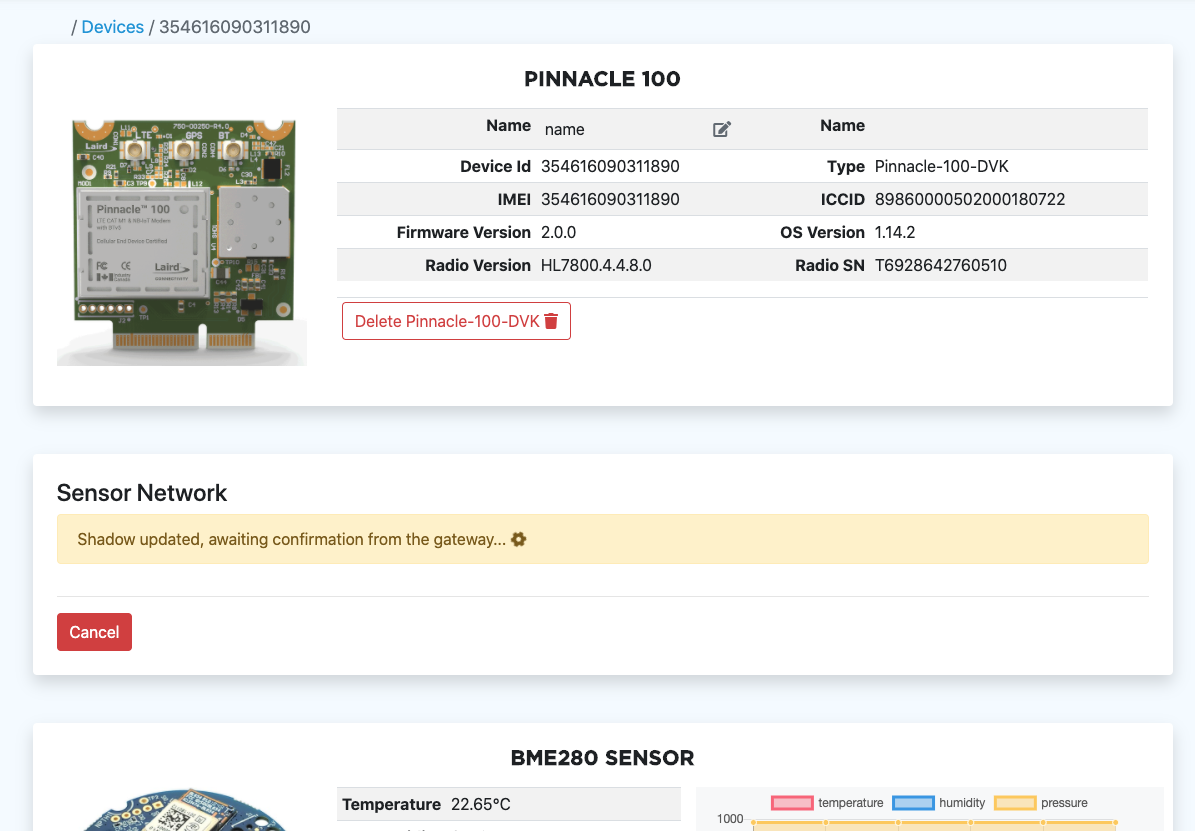Screen dimensions: 1195x831
Task: Click the Type value Pinnacle-100-DVK
Action: [x=942, y=166]
